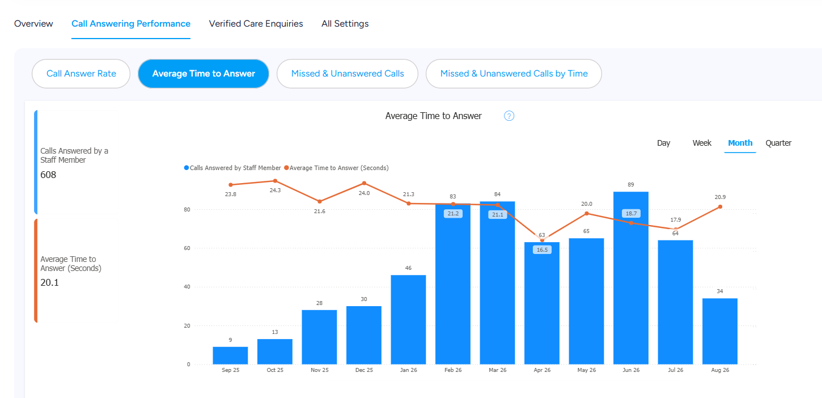Click the Average Time to Answer button
822x398 pixels.
pyautogui.click(x=203, y=73)
